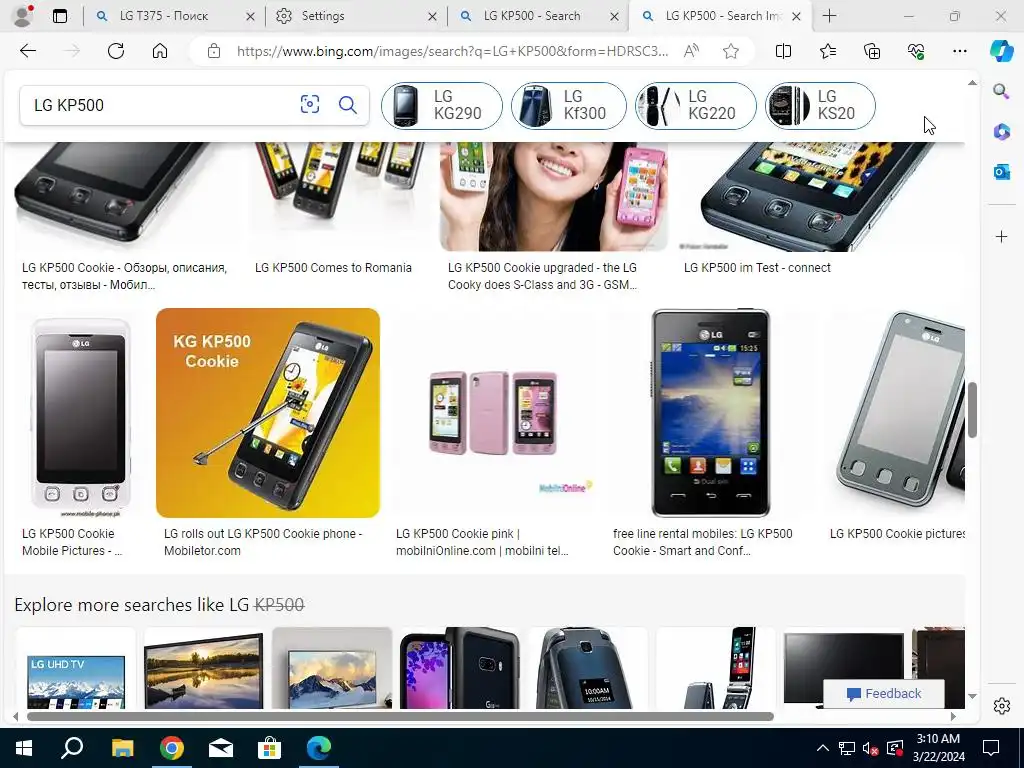
Task: Select LG KG220 related search chip
Action: pyautogui.click(x=696, y=105)
